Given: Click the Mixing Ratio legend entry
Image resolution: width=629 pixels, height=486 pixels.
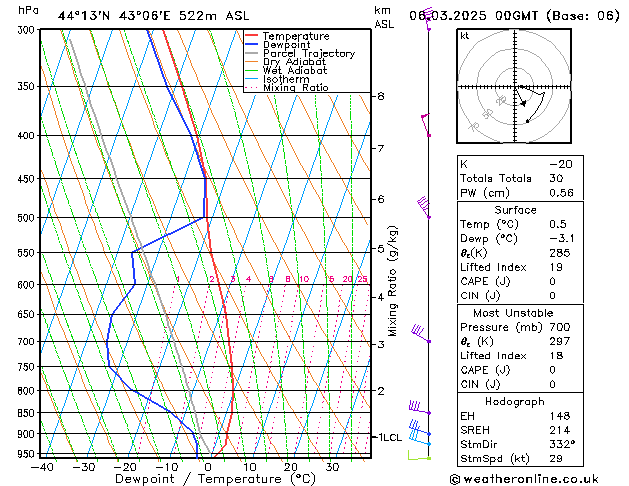Looking at the screenshot, I should click(x=296, y=87).
